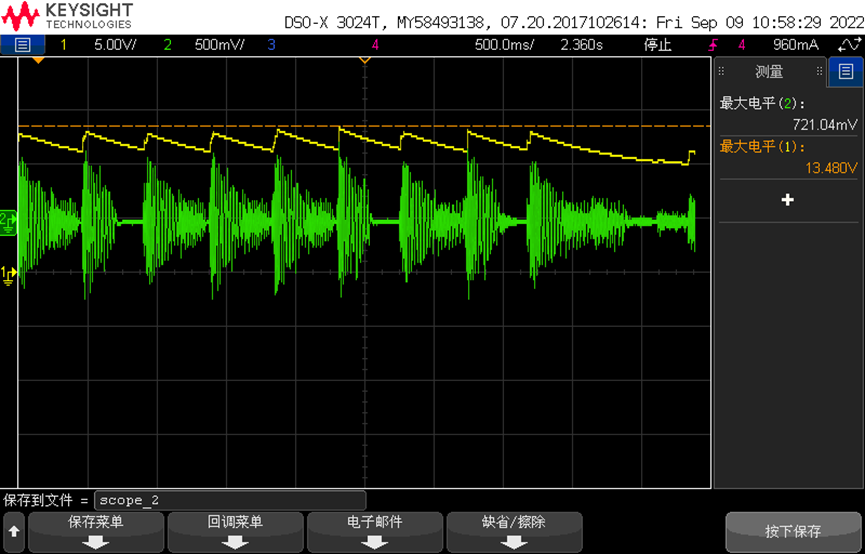Screen dimensions: 865x554
Task: Open the 保存菜单 softkey dropdown
Action: (96, 532)
